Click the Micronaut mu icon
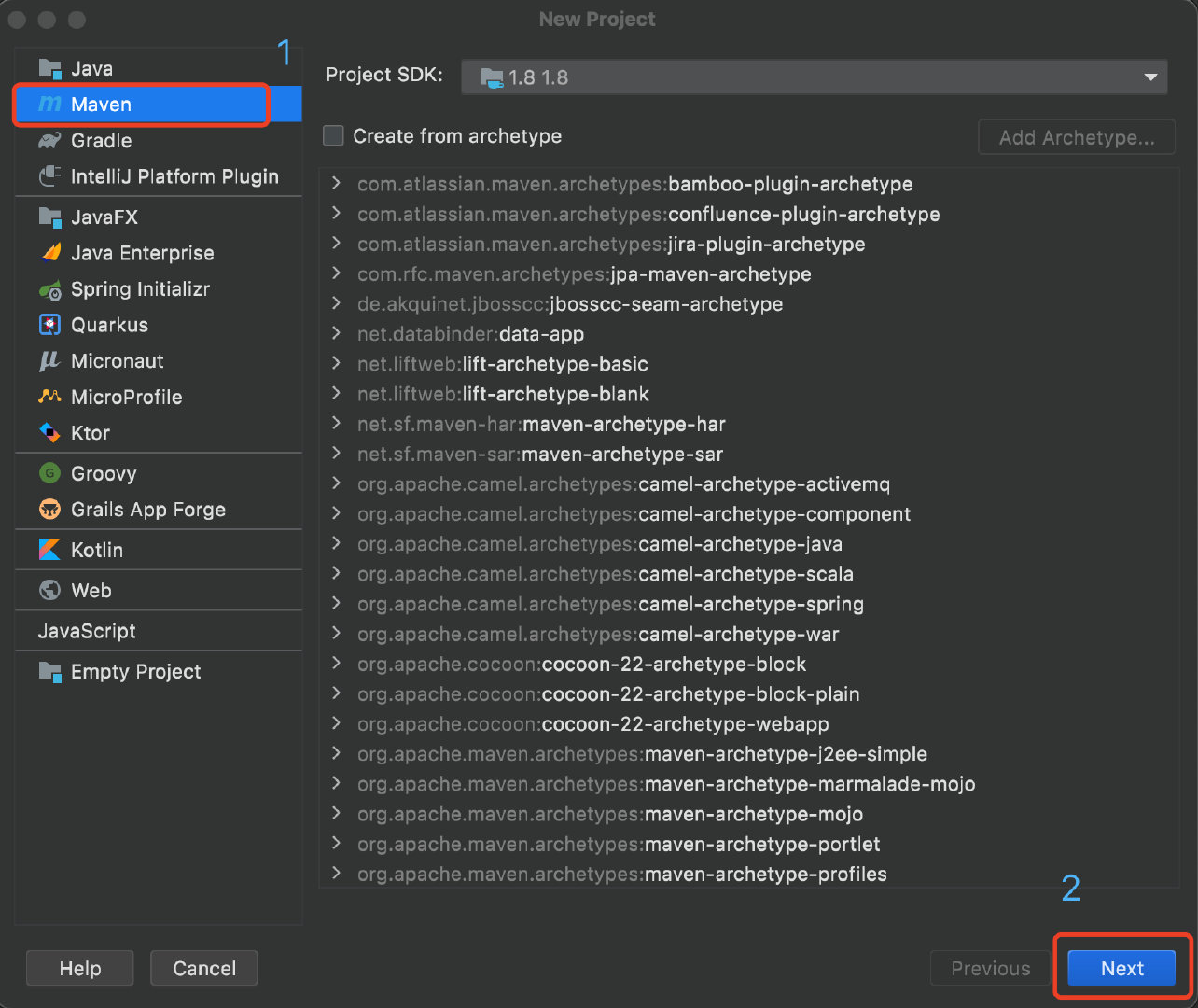1198x1008 pixels. 49,361
